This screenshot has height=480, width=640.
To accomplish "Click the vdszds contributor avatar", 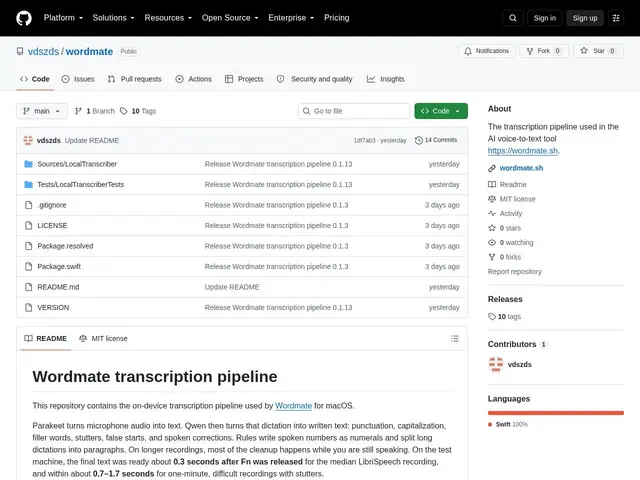I will [496, 364].
